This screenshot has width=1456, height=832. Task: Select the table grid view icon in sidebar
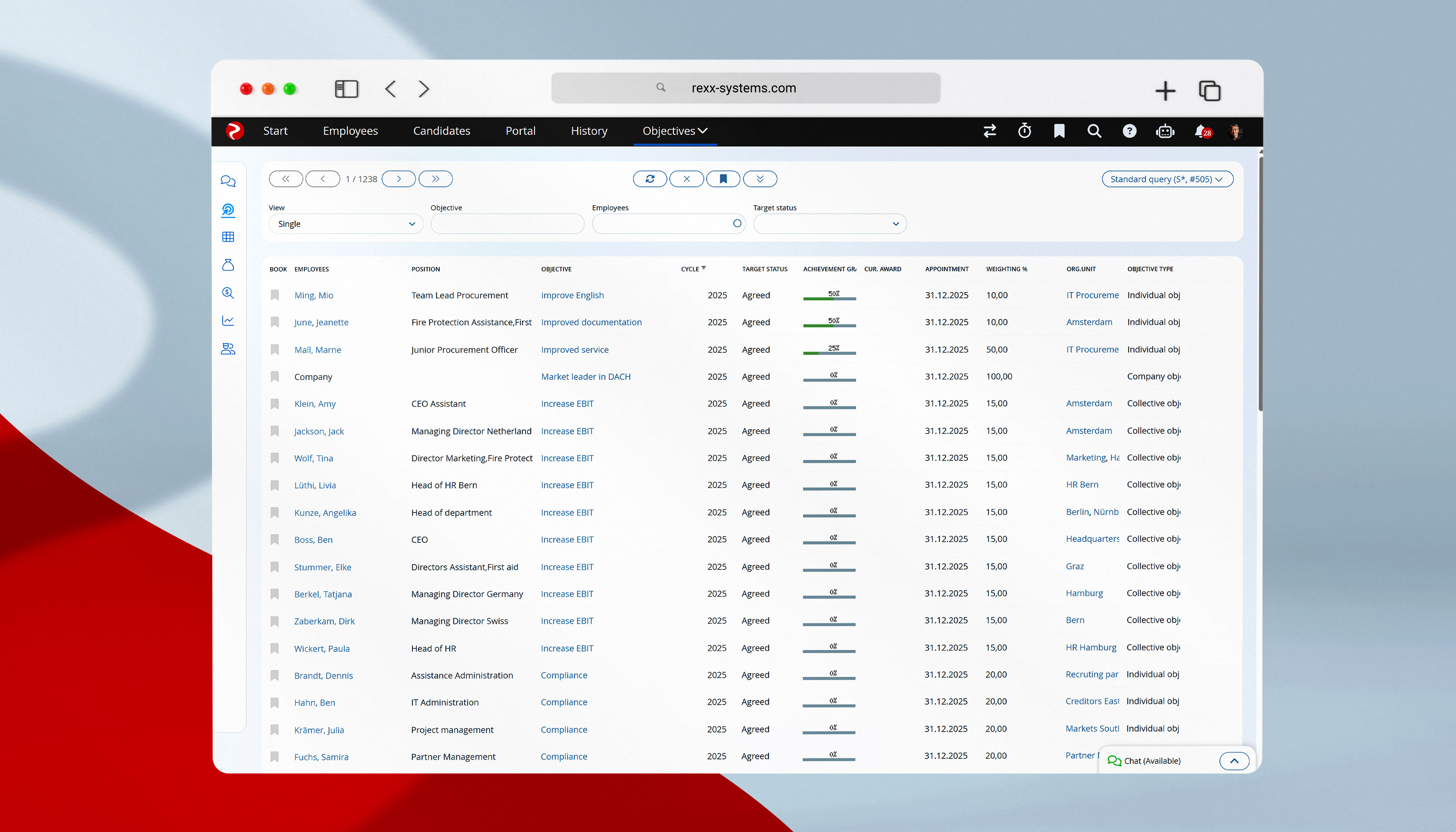tap(228, 236)
